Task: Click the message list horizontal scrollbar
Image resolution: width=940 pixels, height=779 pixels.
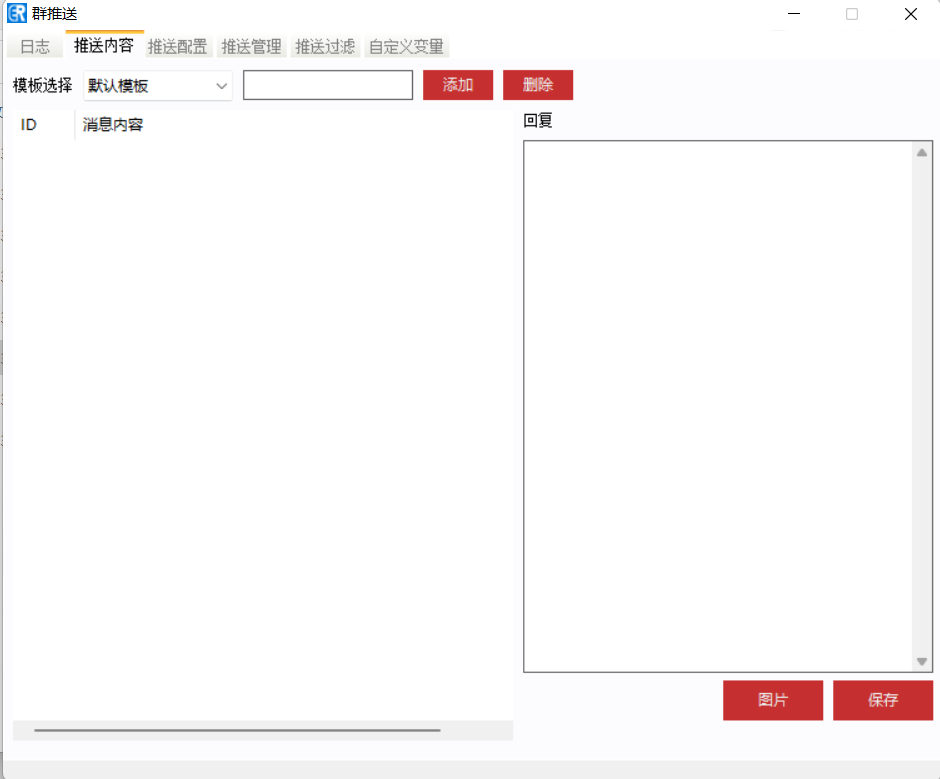Action: pos(237,730)
